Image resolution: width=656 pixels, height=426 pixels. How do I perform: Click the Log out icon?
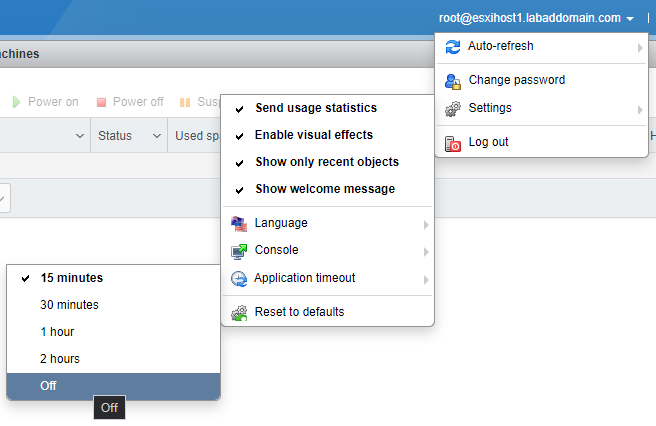(x=453, y=143)
